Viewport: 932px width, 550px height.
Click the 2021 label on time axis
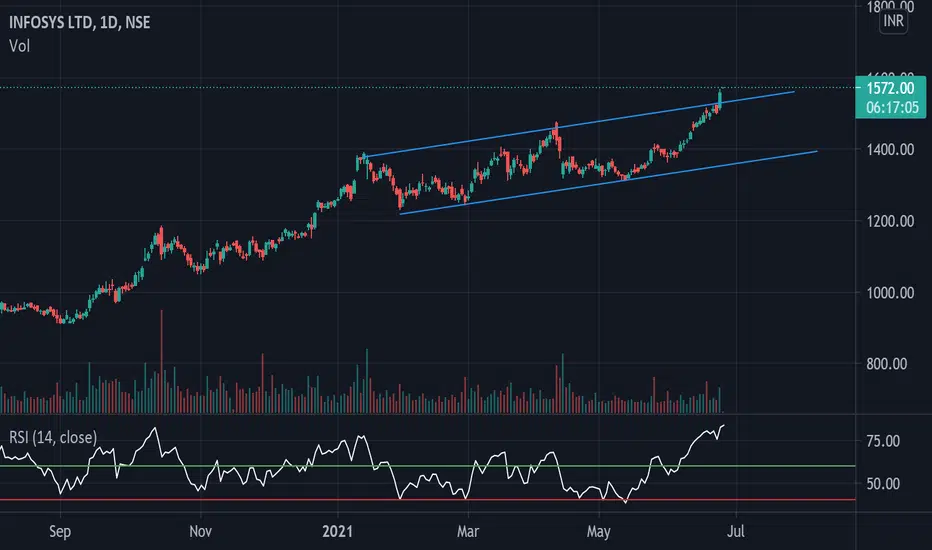(337, 531)
